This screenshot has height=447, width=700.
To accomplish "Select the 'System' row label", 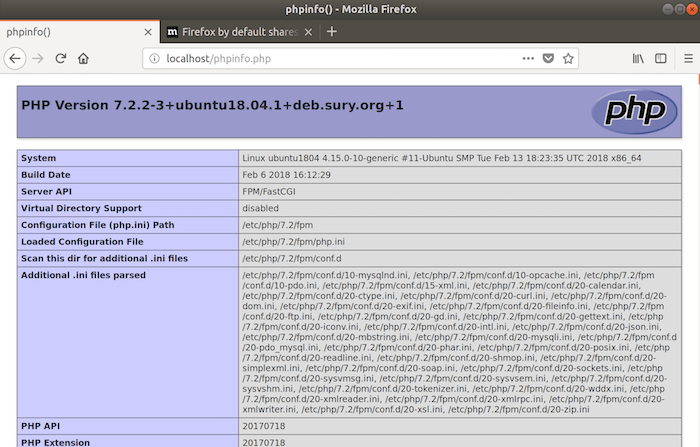I will pos(38,158).
